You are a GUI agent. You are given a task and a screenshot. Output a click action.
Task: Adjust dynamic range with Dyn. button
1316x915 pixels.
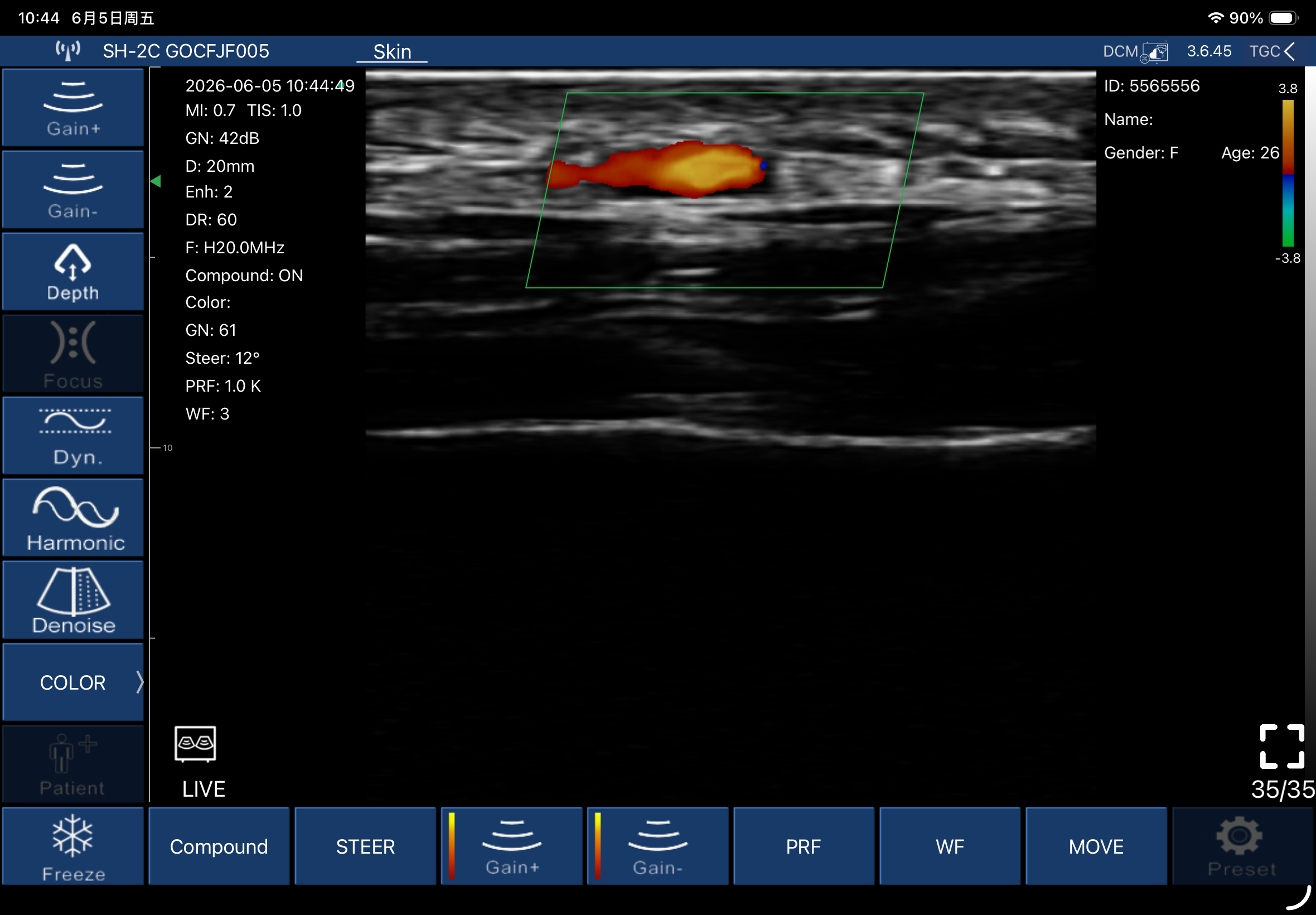[72, 436]
